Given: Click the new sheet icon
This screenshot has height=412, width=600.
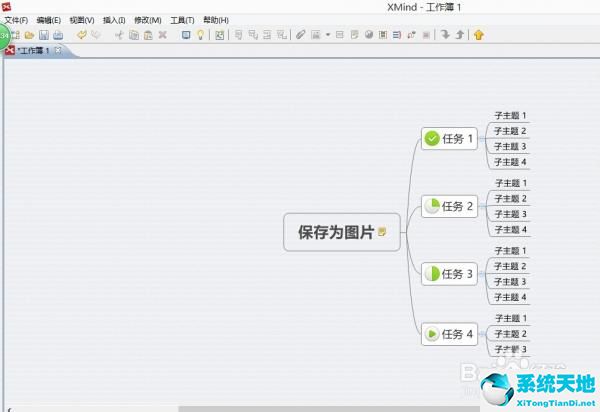Looking at the screenshot, I should pyautogui.click(x=220, y=35).
